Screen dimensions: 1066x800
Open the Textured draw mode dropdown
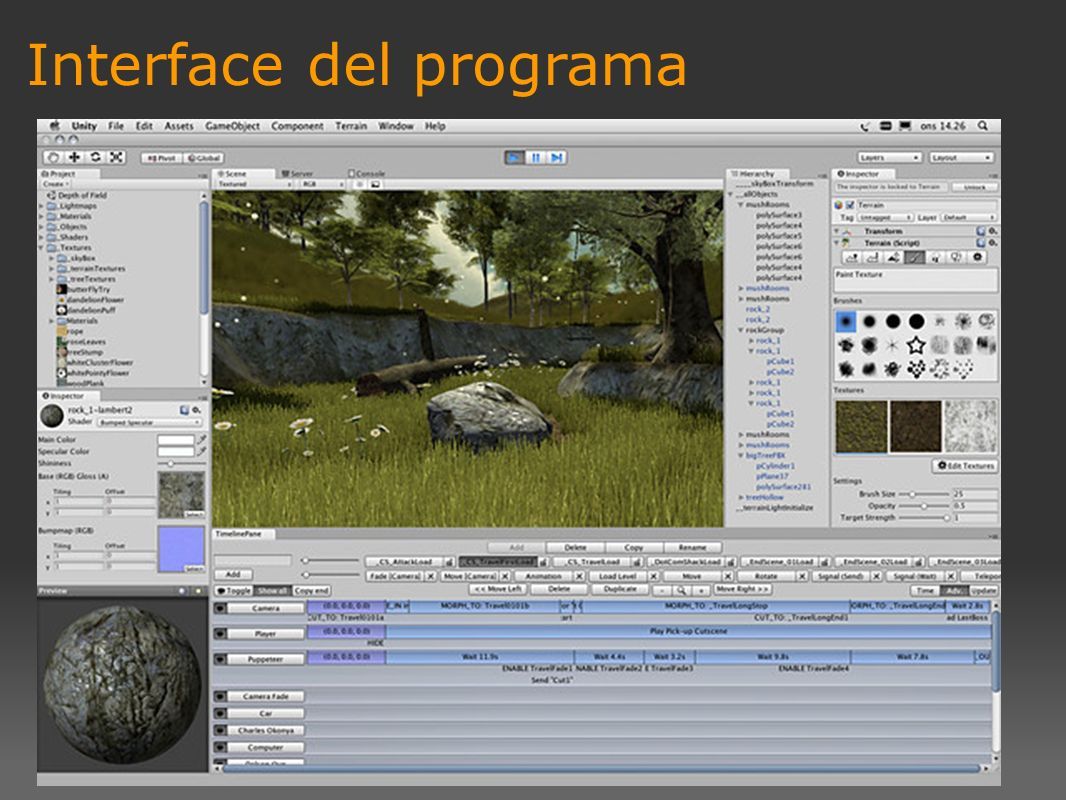[254, 184]
